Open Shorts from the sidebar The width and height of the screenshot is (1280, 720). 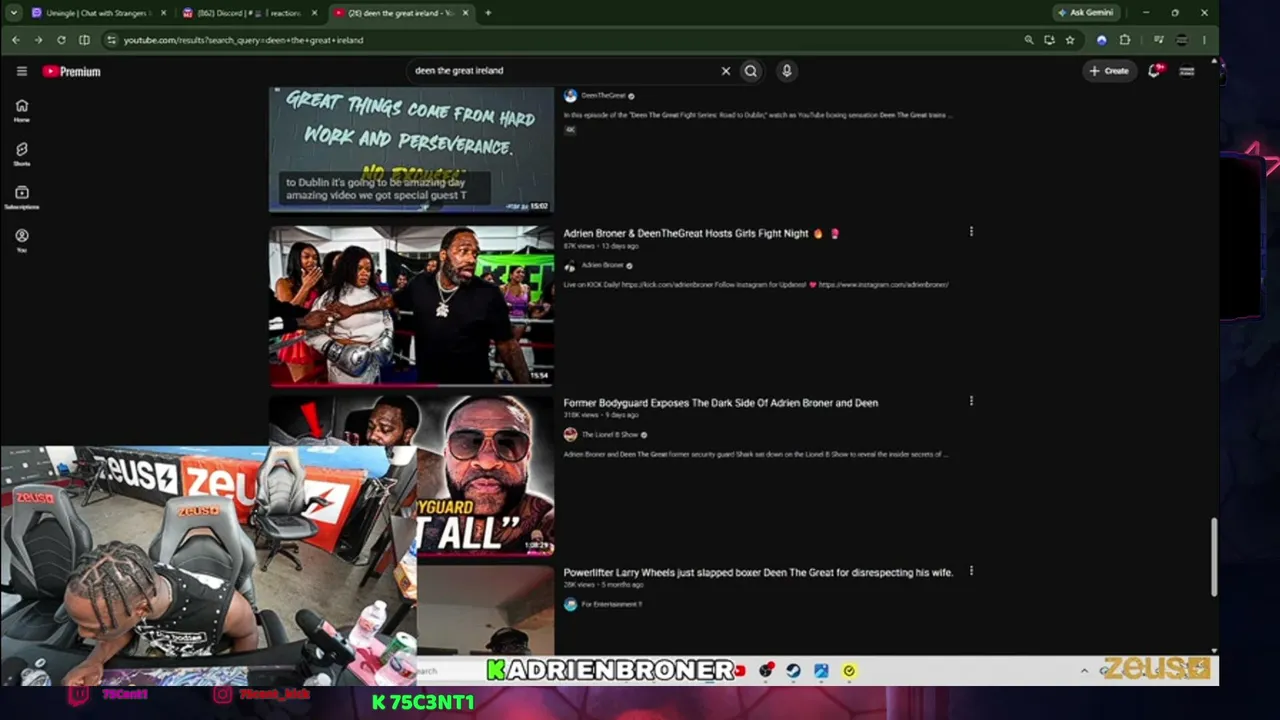(21, 154)
